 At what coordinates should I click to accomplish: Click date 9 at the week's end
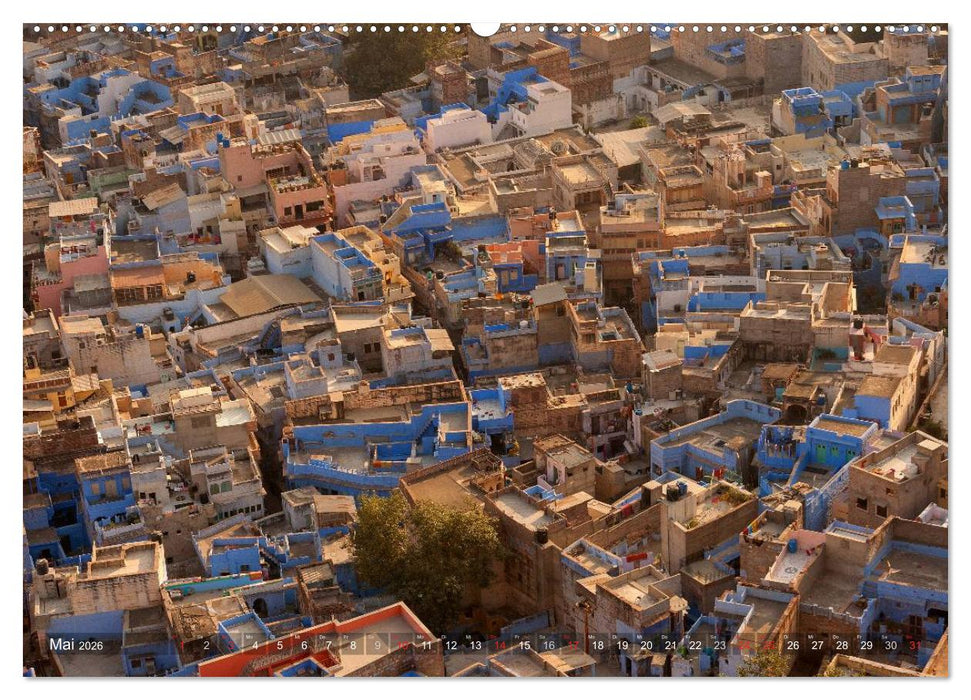tap(377, 645)
